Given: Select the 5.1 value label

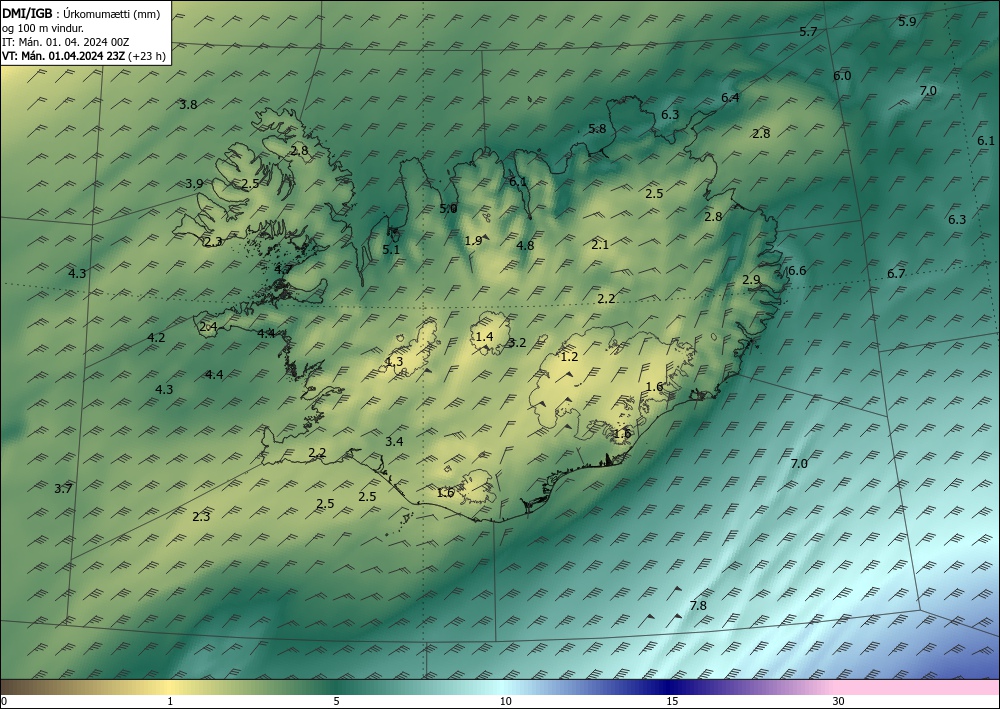Looking at the screenshot, I should tap(391, 250).
